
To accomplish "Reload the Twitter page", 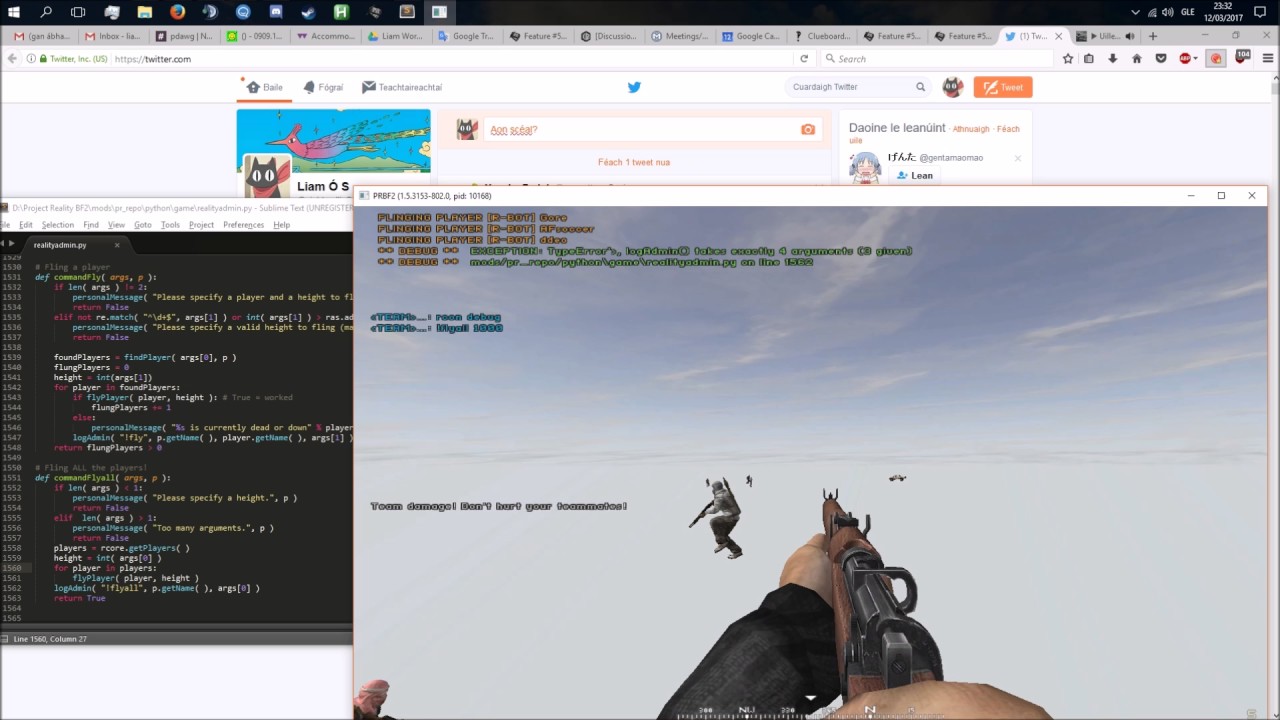I will [x=803, y=59].
